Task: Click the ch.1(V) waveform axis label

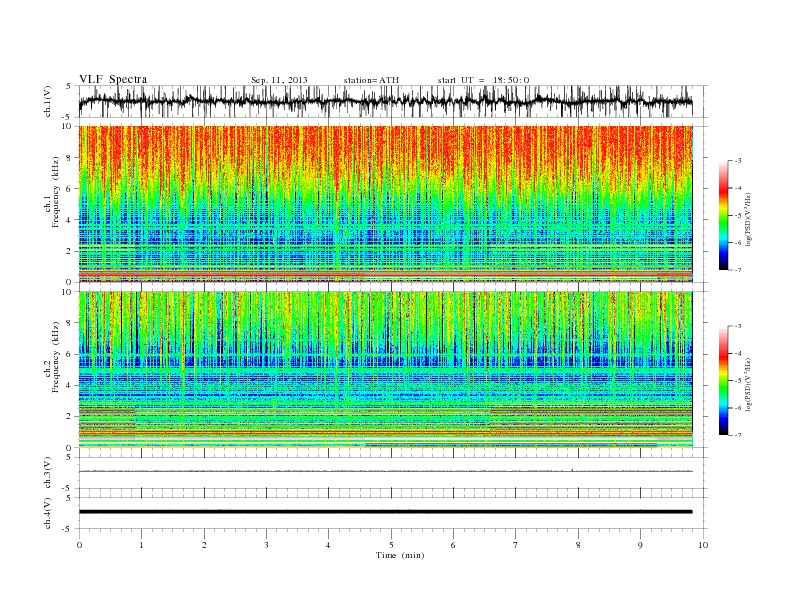Action: 48,101
